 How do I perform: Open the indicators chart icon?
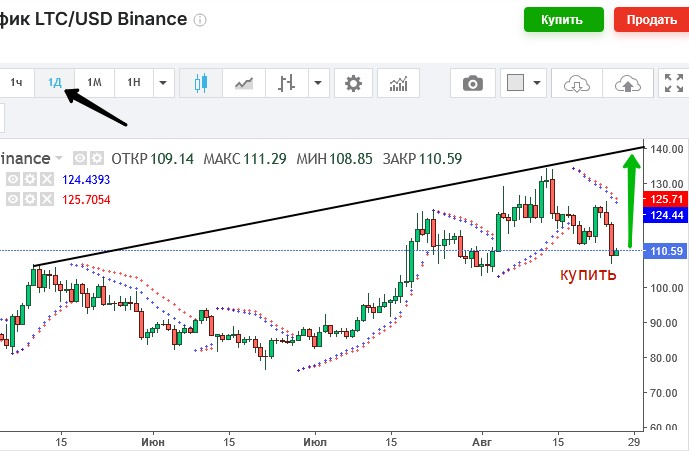click(399, 83)
